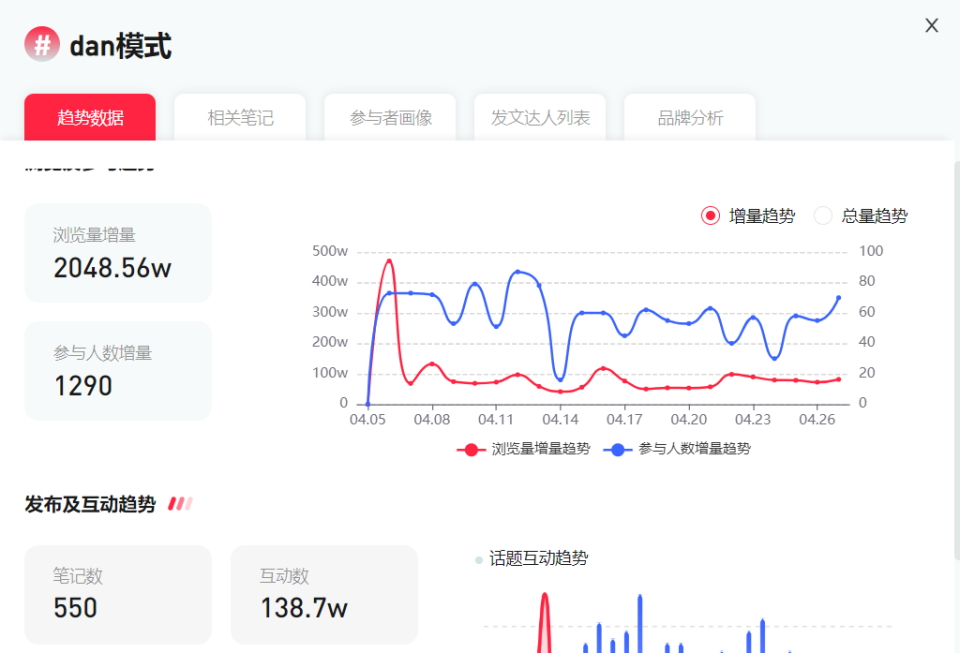Select the currently active 趋势数据 tab

click(x=89, y=117)
